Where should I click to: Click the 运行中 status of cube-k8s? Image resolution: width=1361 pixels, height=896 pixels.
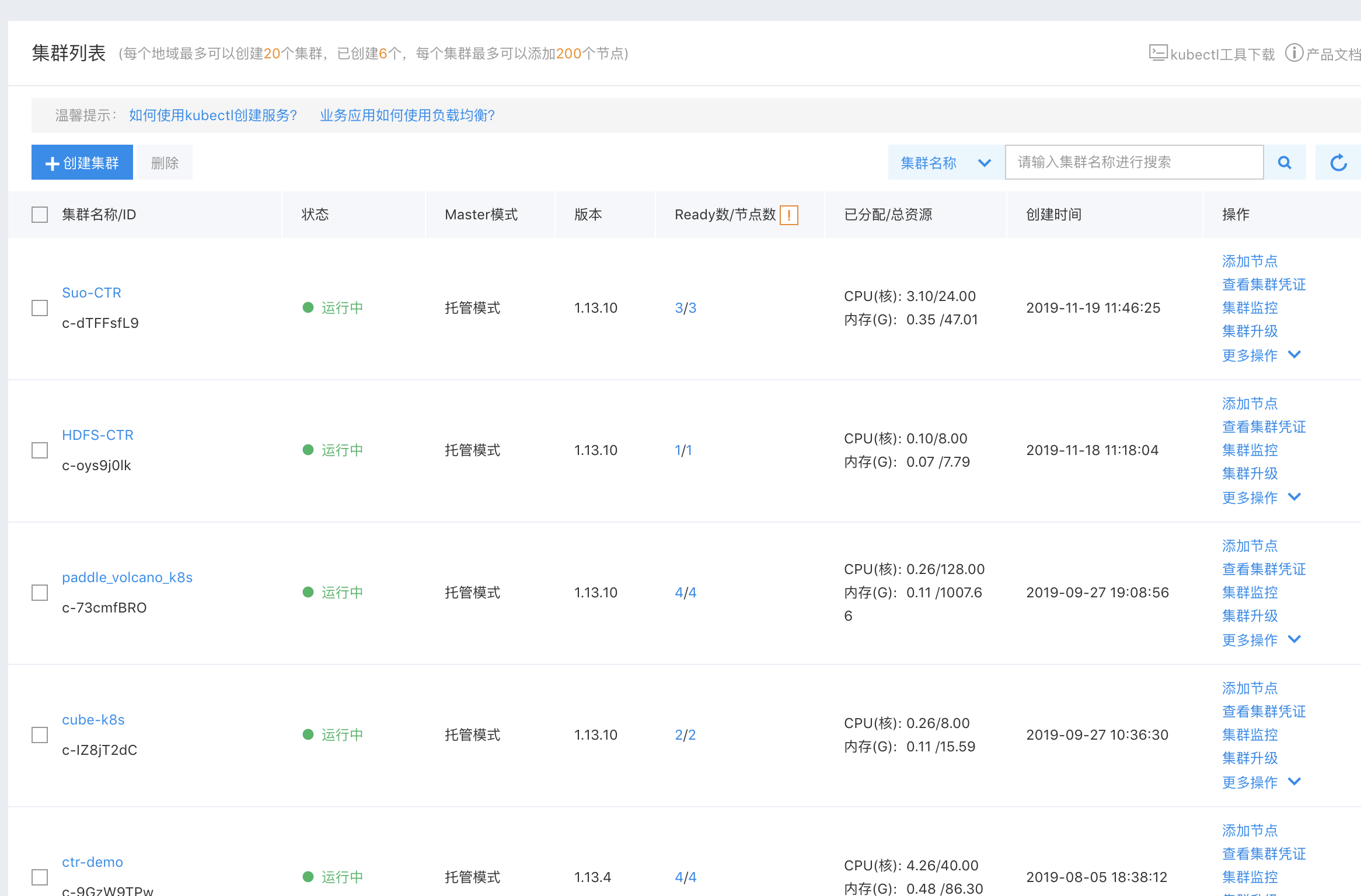pyautogui.click(x=333, y=734)
